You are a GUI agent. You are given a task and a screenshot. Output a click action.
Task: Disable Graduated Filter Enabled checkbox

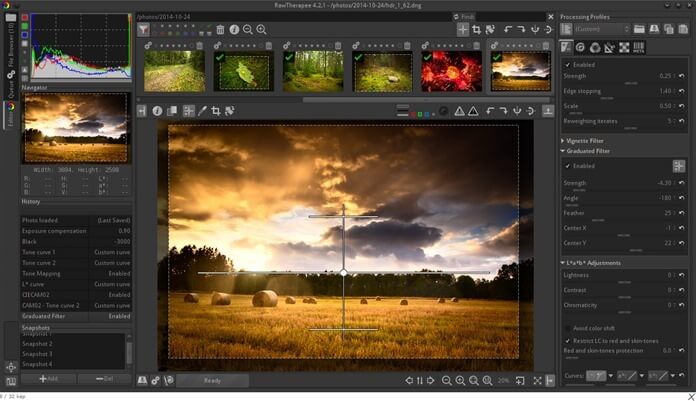pos(568,166)
